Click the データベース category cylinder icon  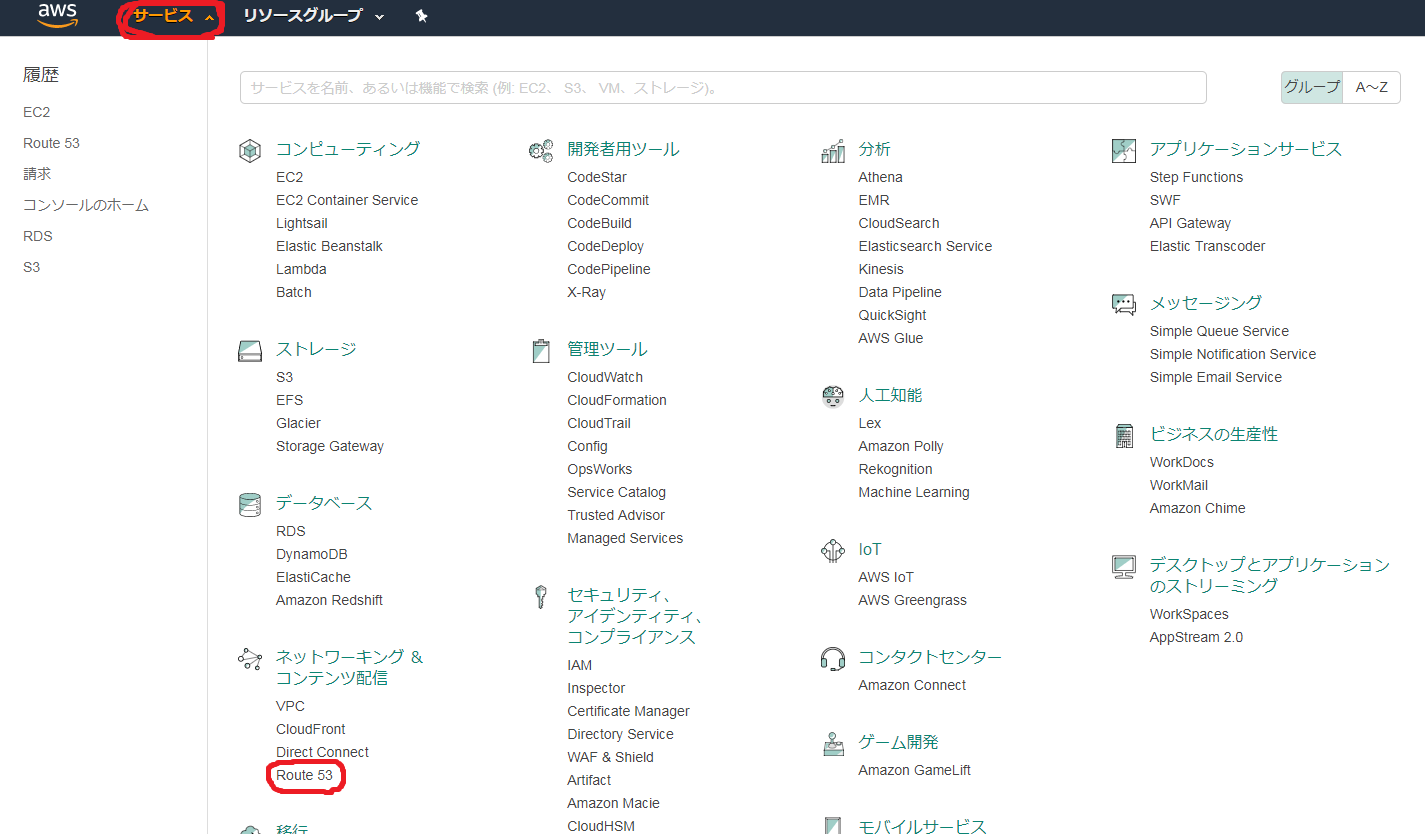[x=249, y=504]
